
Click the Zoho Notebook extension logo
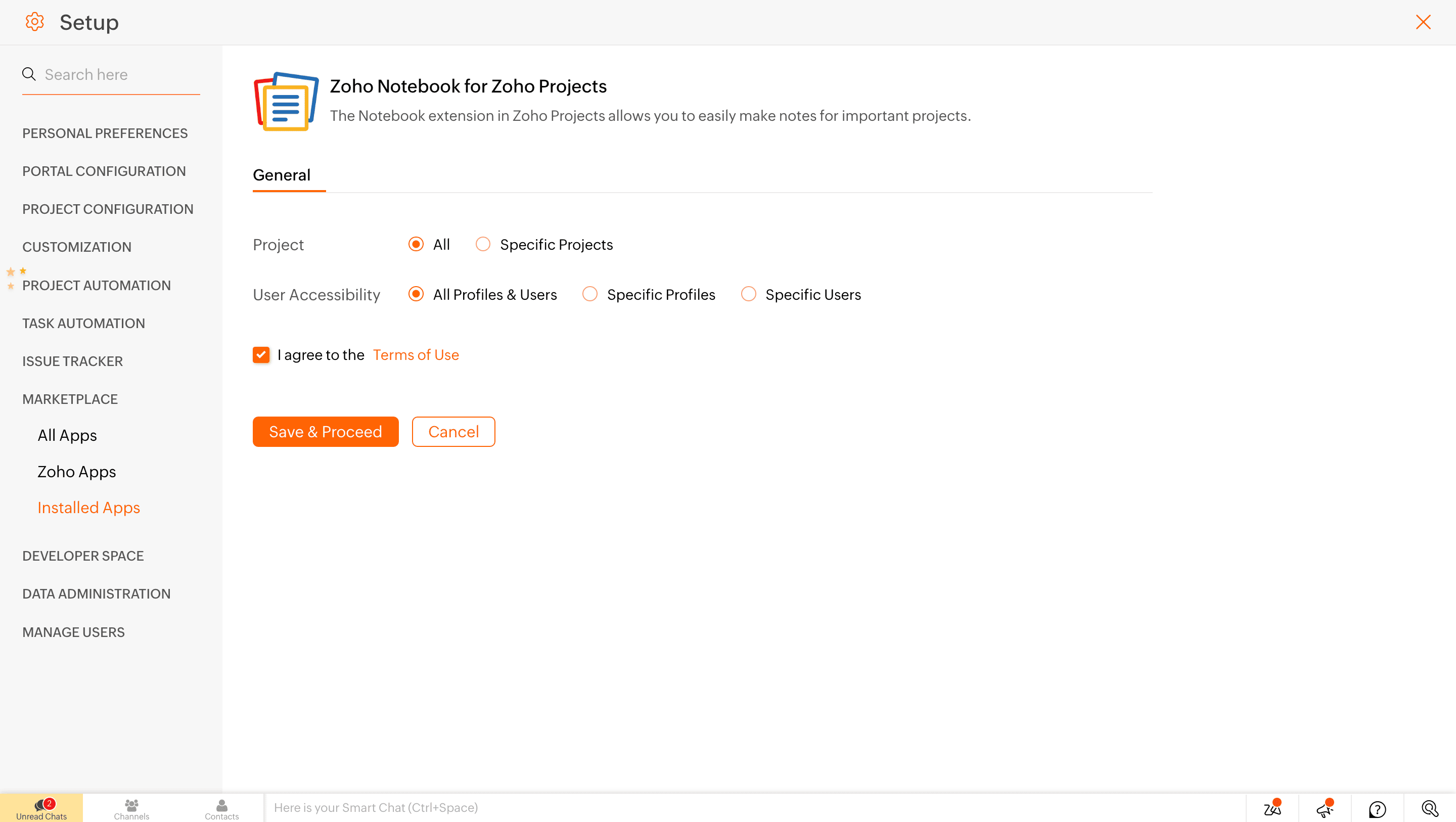[286, 101]
